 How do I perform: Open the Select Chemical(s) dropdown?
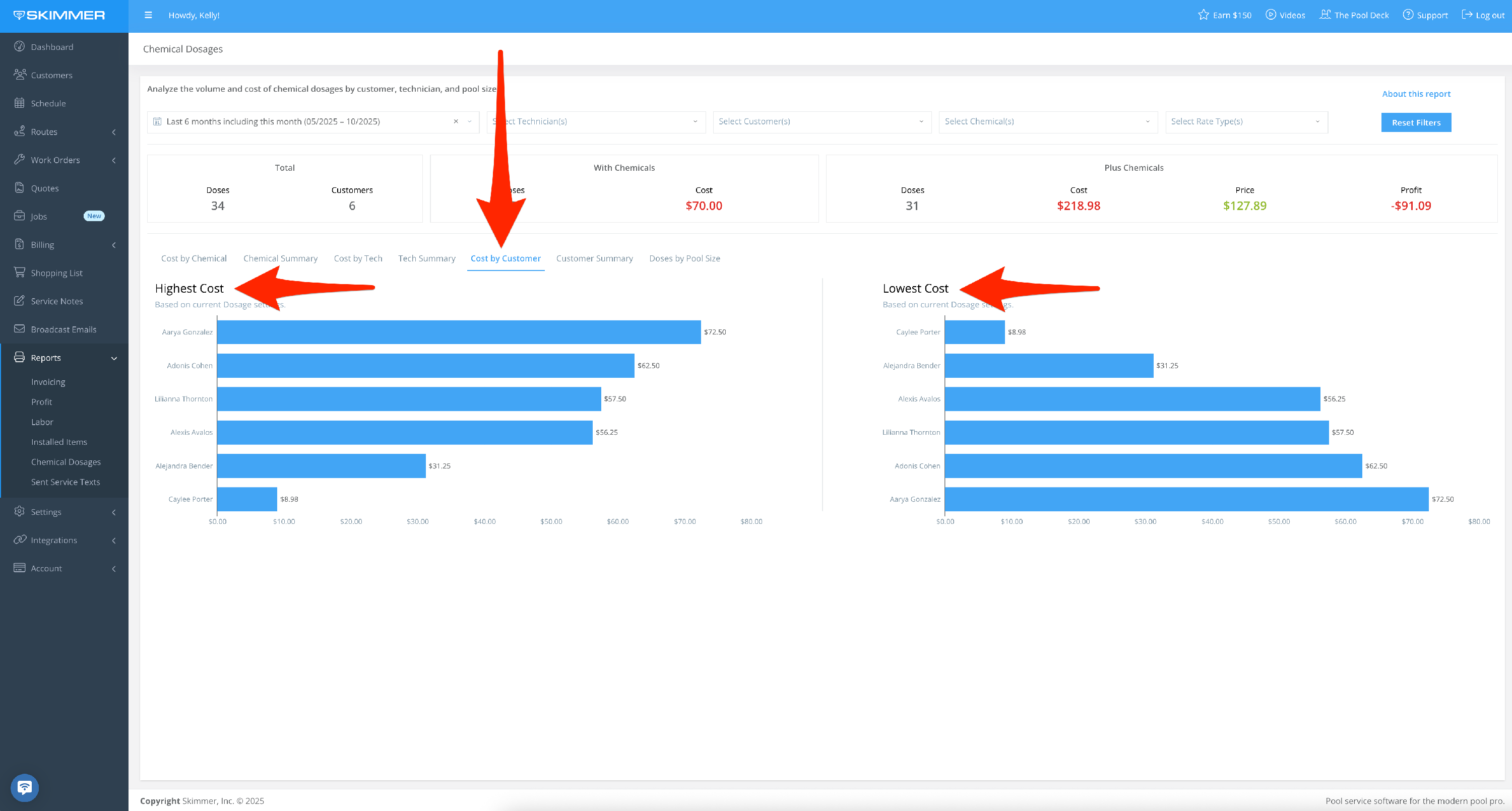click(x=1047, y=121)
